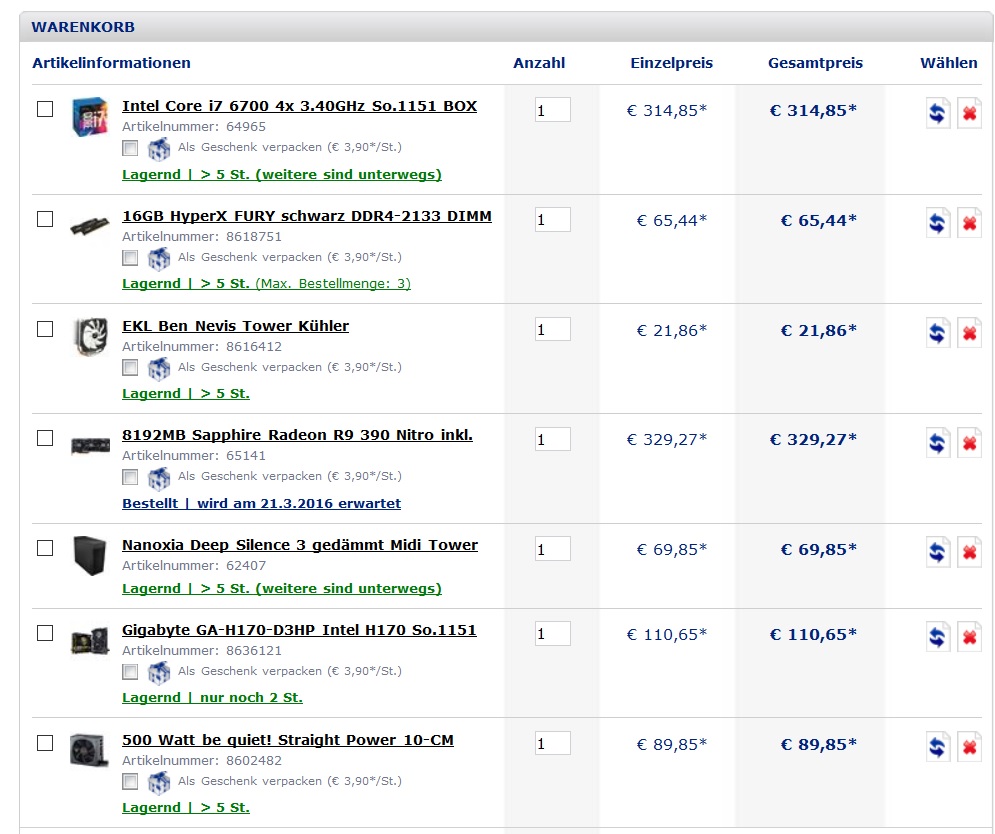
Task: Open Intel Core i7 6700 product link
Action: (x=300, y=106)
